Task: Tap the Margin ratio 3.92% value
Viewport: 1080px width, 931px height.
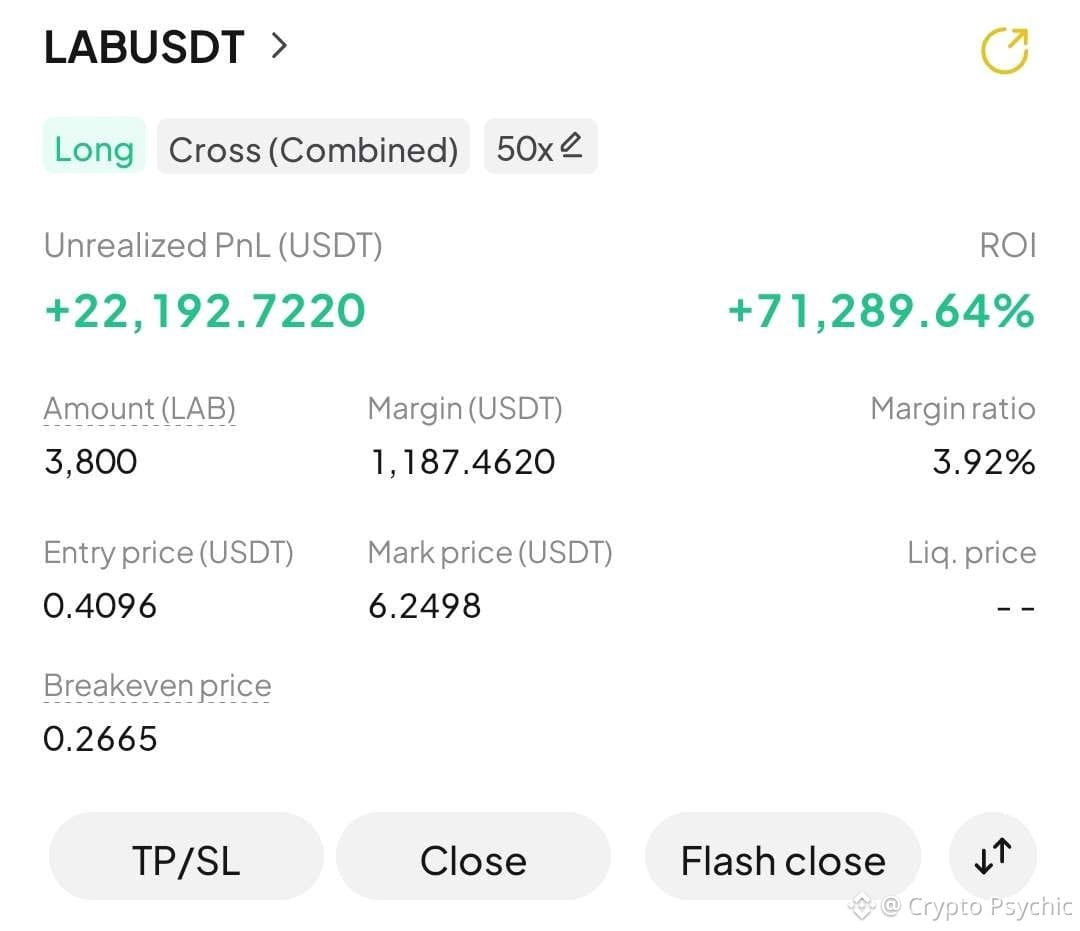Action: [x=984, y=462]
